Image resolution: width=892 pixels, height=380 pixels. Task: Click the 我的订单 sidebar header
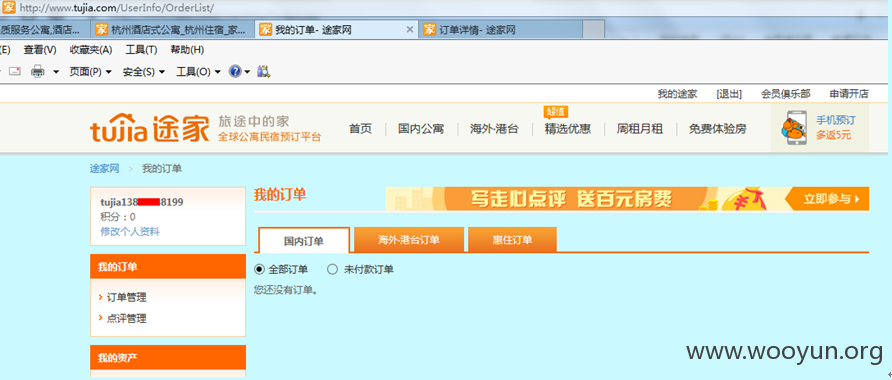tap(168, 267)
